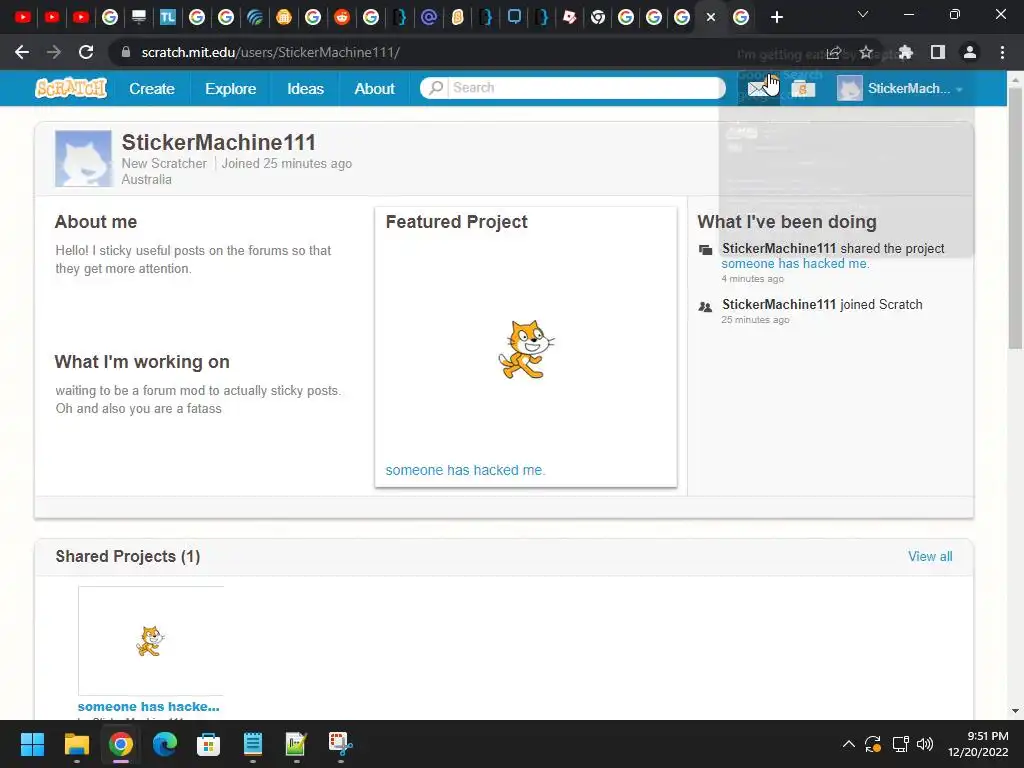Switch to the purple @ icon tab

pos(428,17)
